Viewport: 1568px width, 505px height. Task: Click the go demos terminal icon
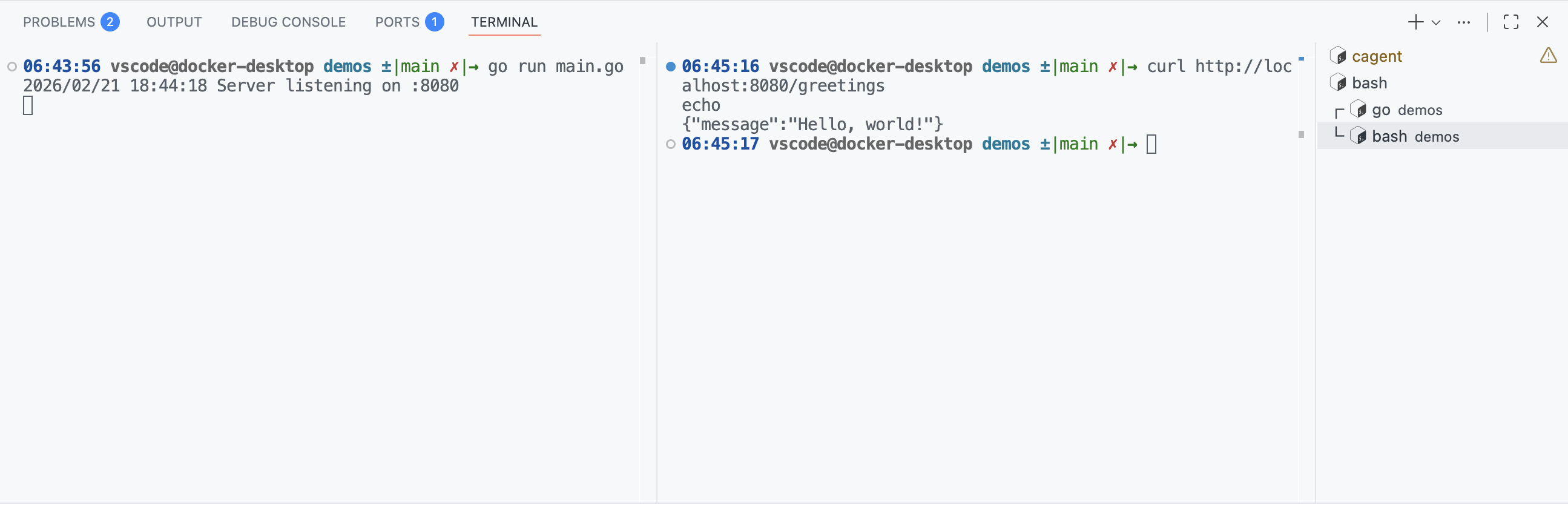click(1357, 110)
